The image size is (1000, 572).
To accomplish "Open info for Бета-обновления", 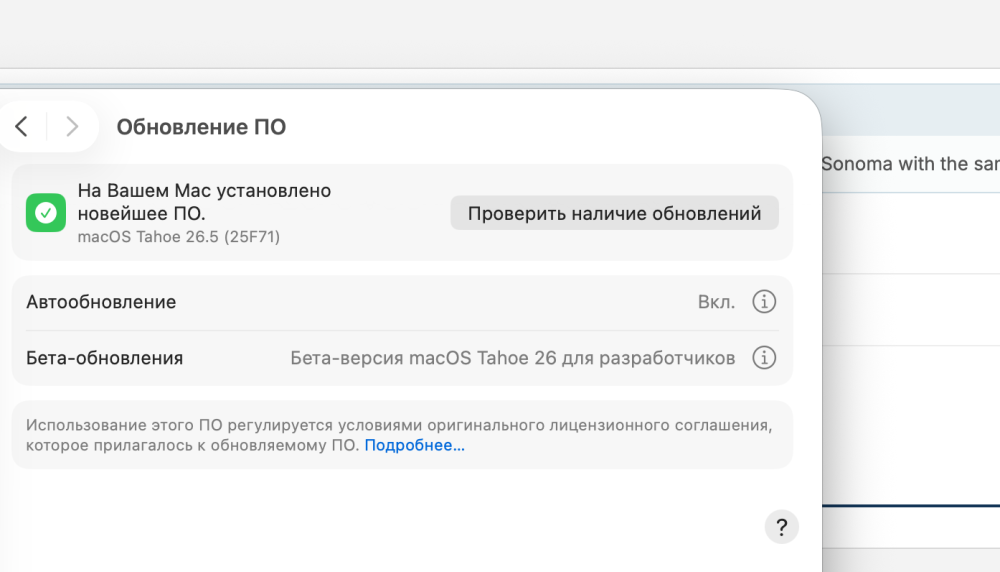I will (764, 358).
